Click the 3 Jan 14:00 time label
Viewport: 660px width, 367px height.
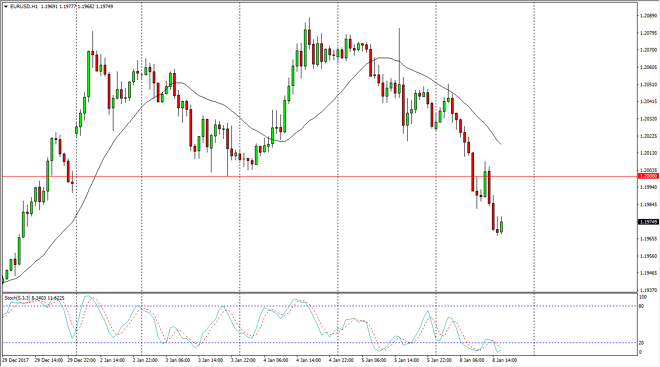tap(210, 360)
